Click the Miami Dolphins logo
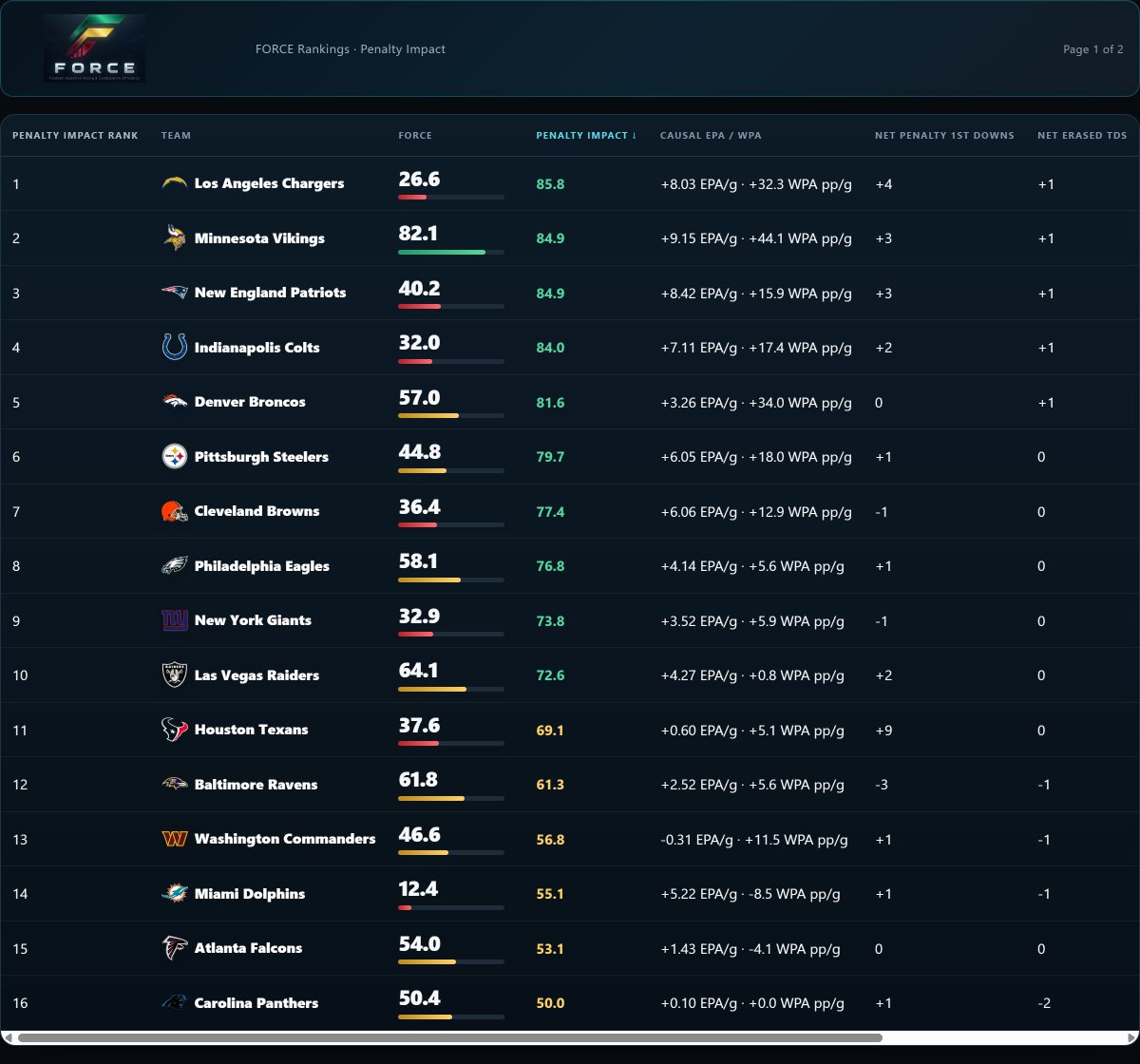The height and width of the screenshot is (1064, 1140). click(x=175, y=894)
